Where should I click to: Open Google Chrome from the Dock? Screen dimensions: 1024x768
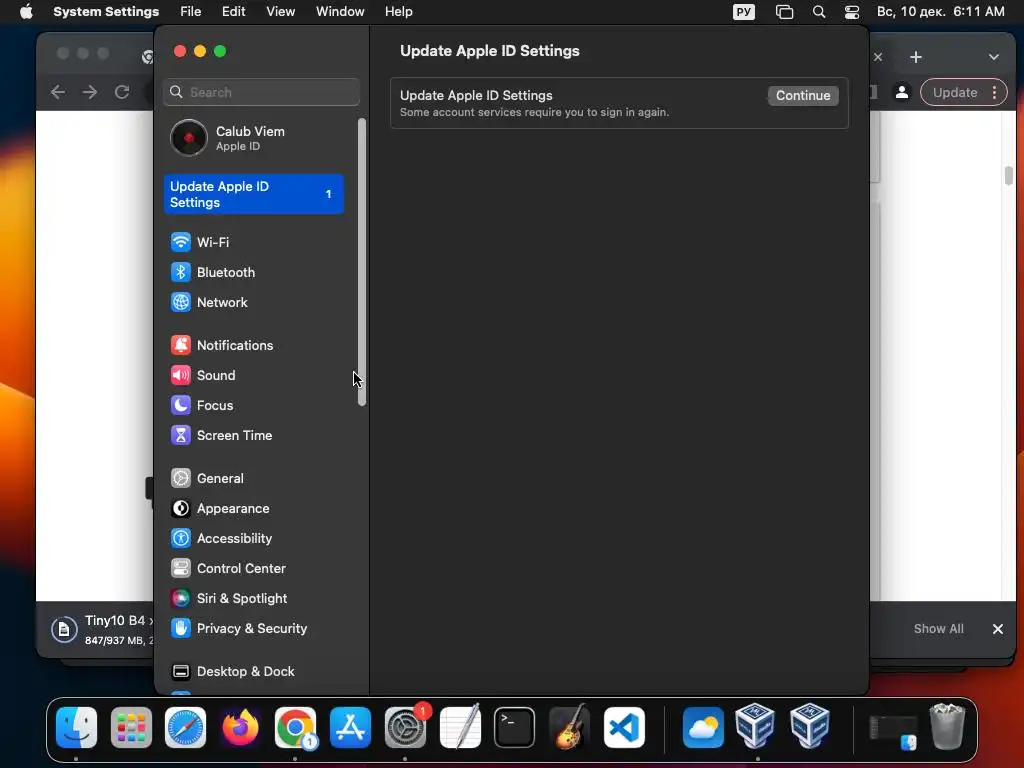click(x=295, y=728)
